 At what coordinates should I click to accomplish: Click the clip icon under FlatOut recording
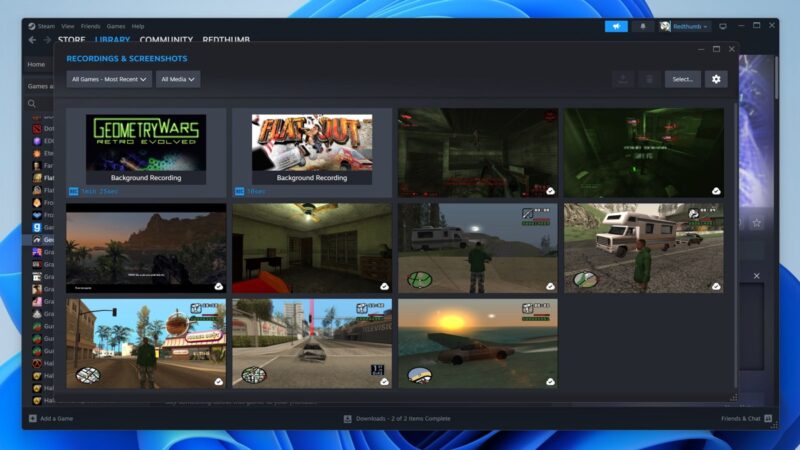(239, 191)
